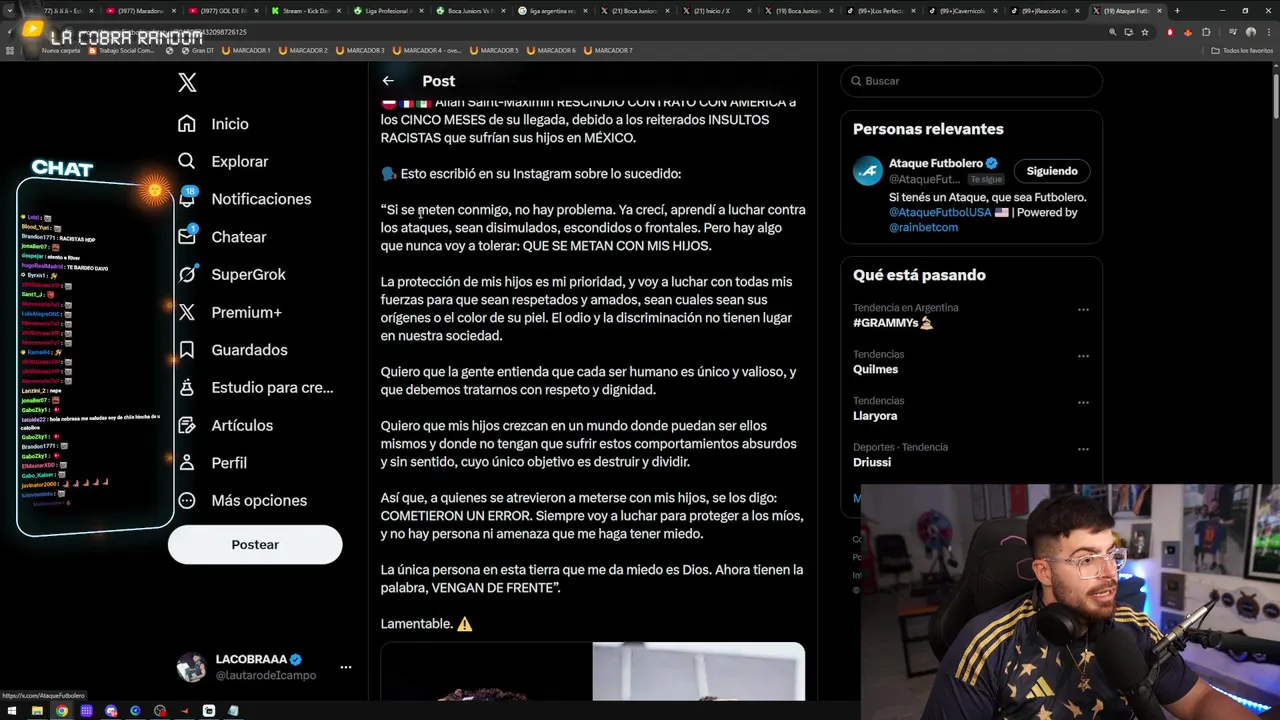This screenshot has height=720, width=1280.
Task: Open account options dots beside LACOBRAAA
Action: (x=346, y=667)
